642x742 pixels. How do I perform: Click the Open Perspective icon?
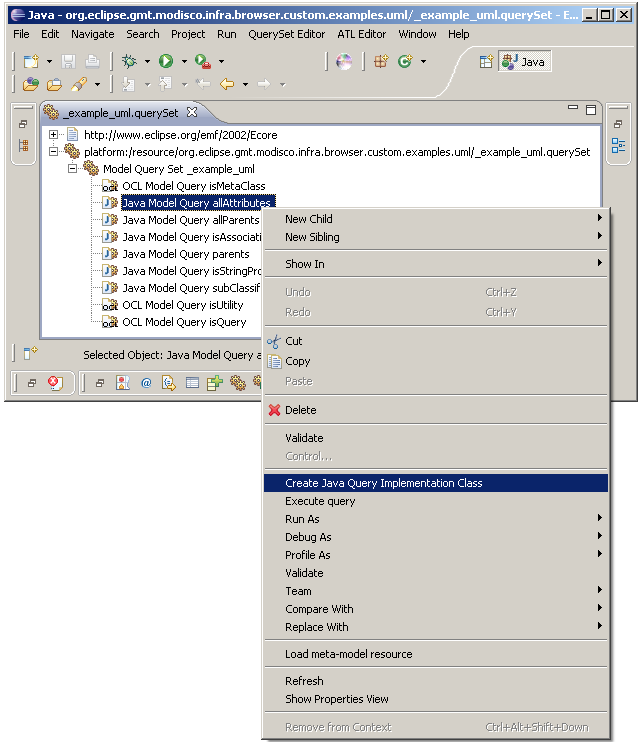click(x=486, y=62)
